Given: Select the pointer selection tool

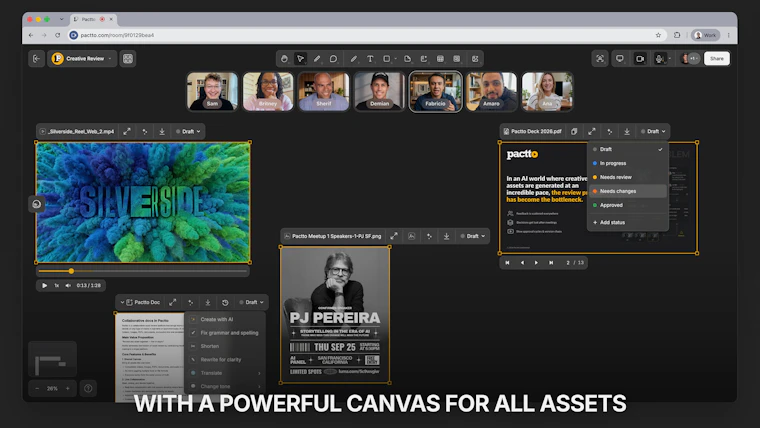Looking at the screenshot, I should coord(301,59).
